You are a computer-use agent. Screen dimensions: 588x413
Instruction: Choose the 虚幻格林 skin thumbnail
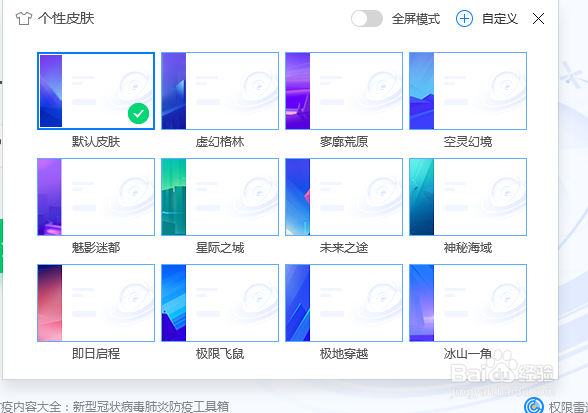pyautogui.click(x=220, y=91)
